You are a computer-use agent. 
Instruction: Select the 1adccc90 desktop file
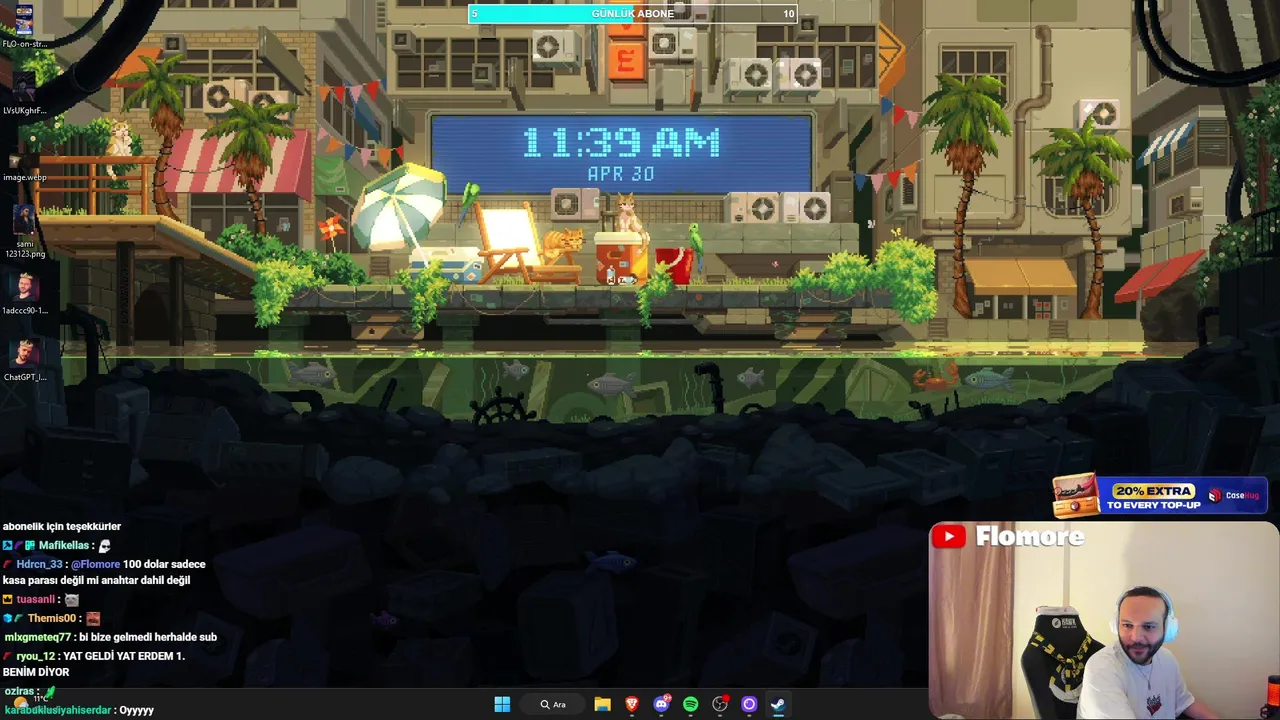(x=24, y=293)
